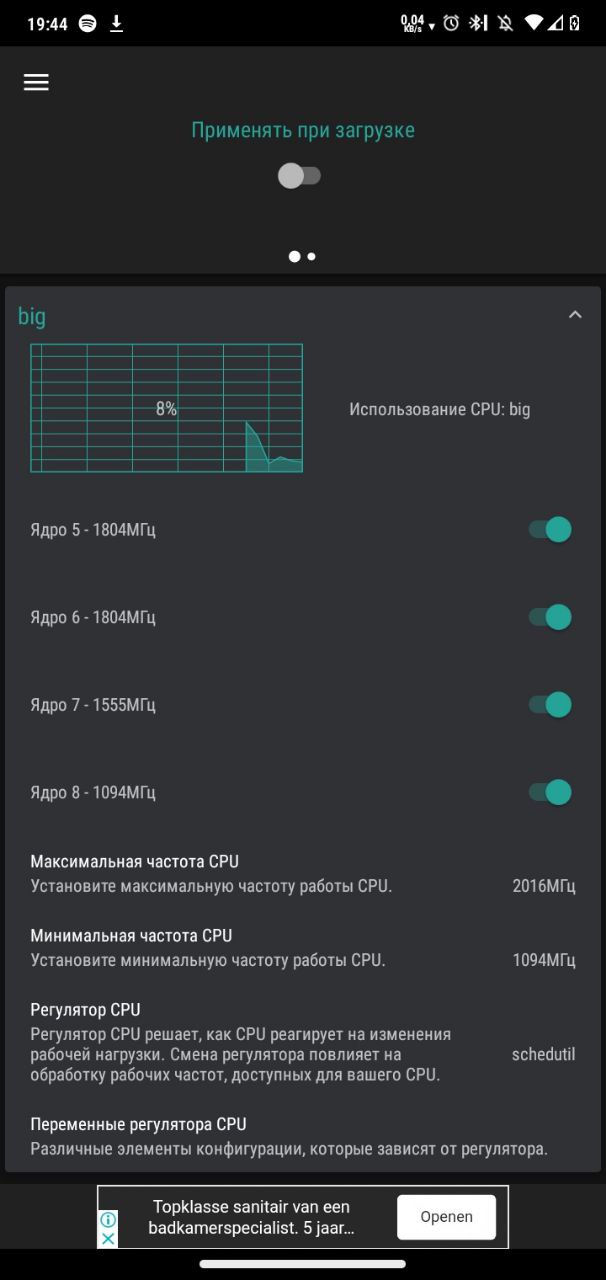Tap the alarm clock status icon
Viewport: 606px width, 1280px height.
click(x=451, y=23)
